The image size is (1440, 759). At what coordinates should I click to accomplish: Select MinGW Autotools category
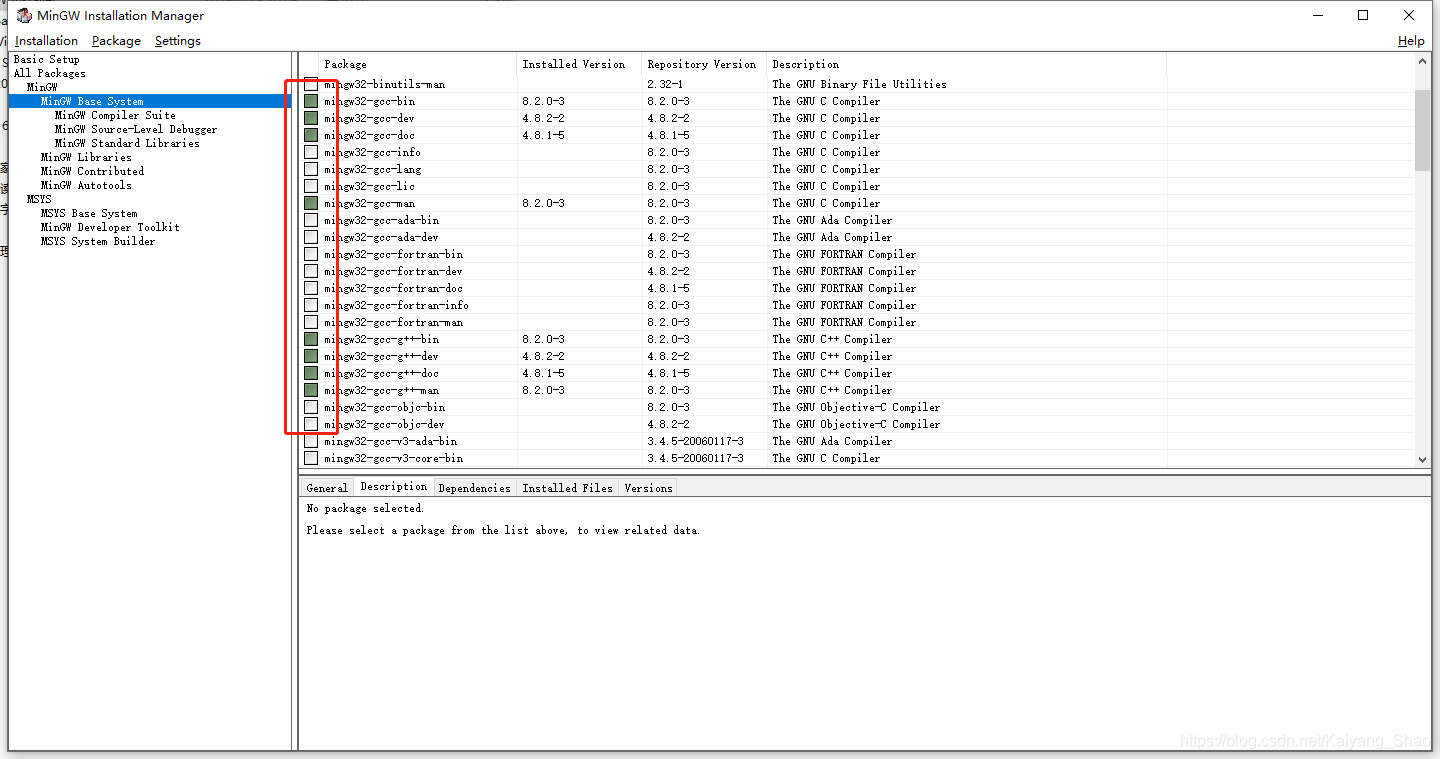[x=86, y=185]
